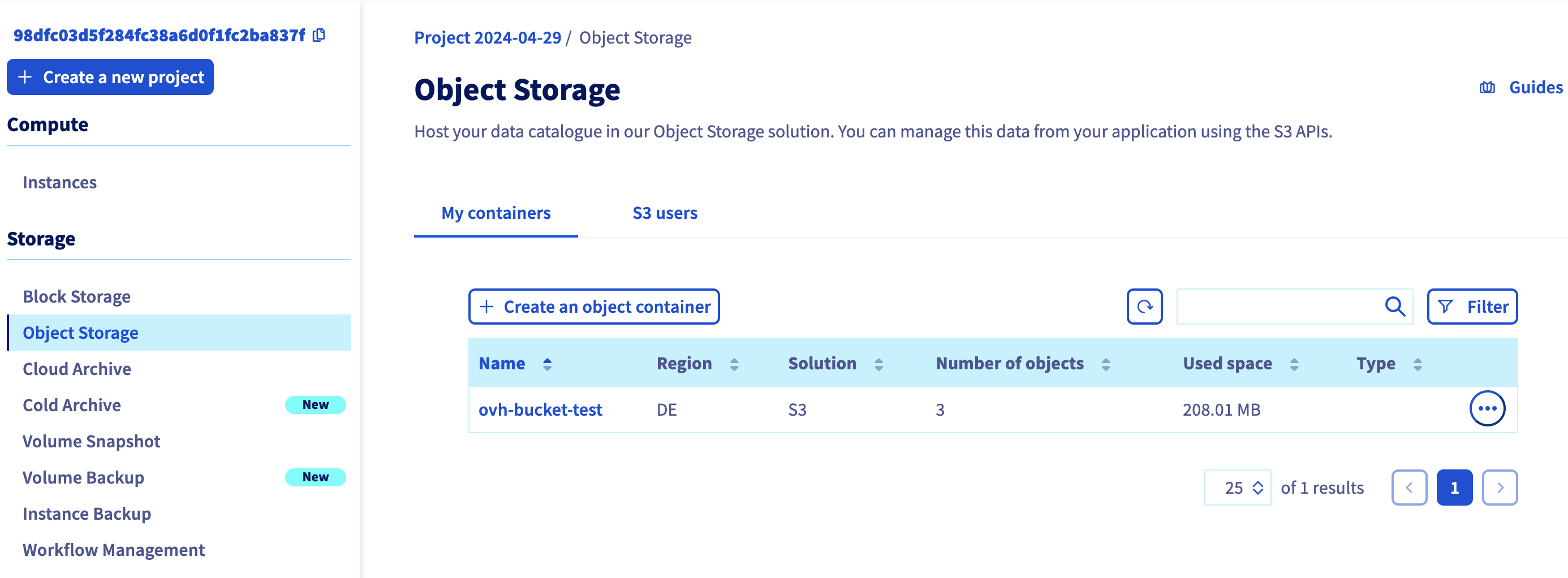The image size is (1568, 578).
Task: Select Object Storage in the sidebar
Action: pos(178,333)
